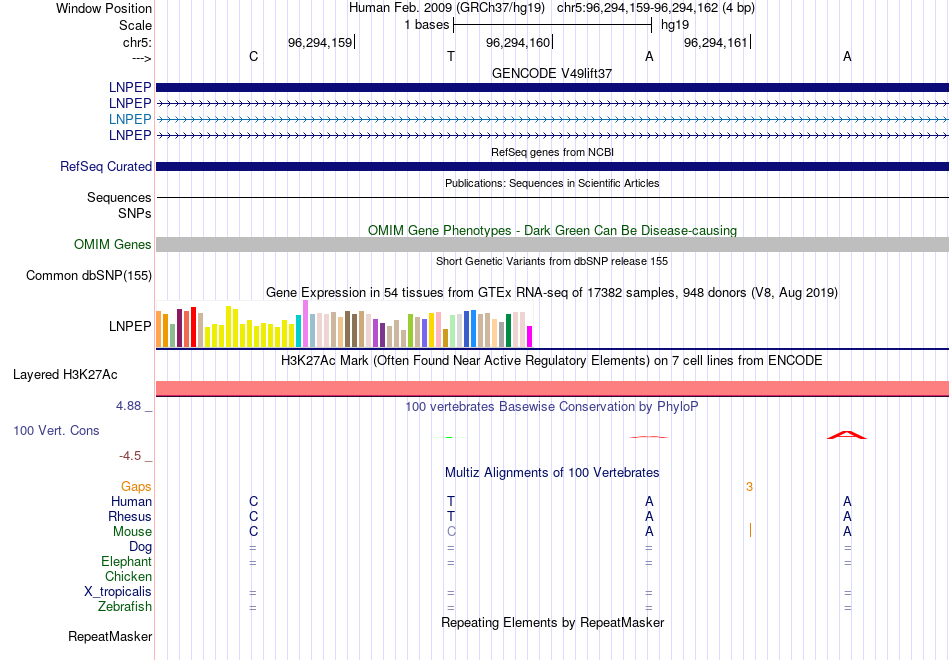Select the 100 Vert. Cons label
950x660 pixels.
pos(56,430)
